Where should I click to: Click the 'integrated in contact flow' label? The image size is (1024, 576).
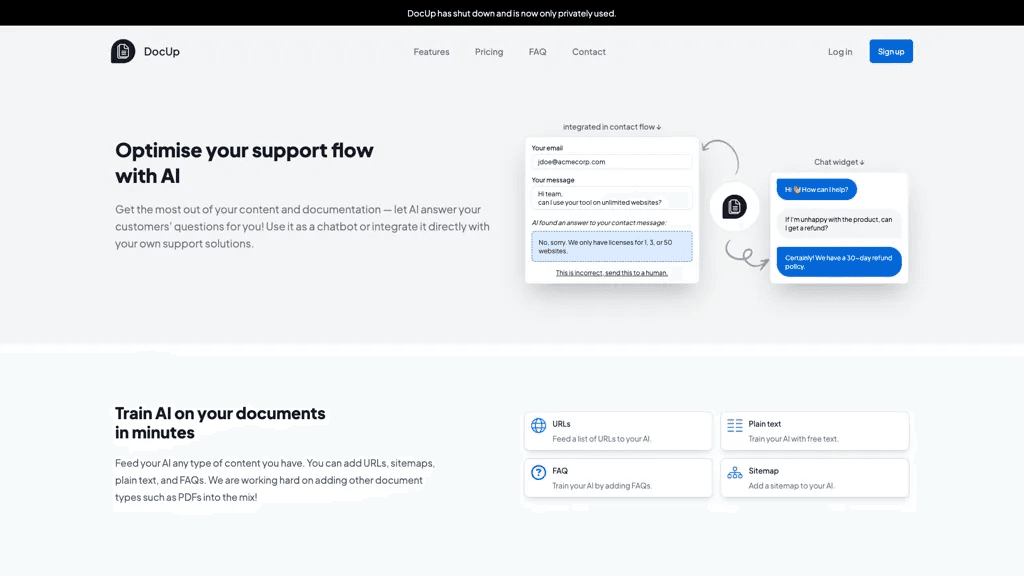pos(612,127)
